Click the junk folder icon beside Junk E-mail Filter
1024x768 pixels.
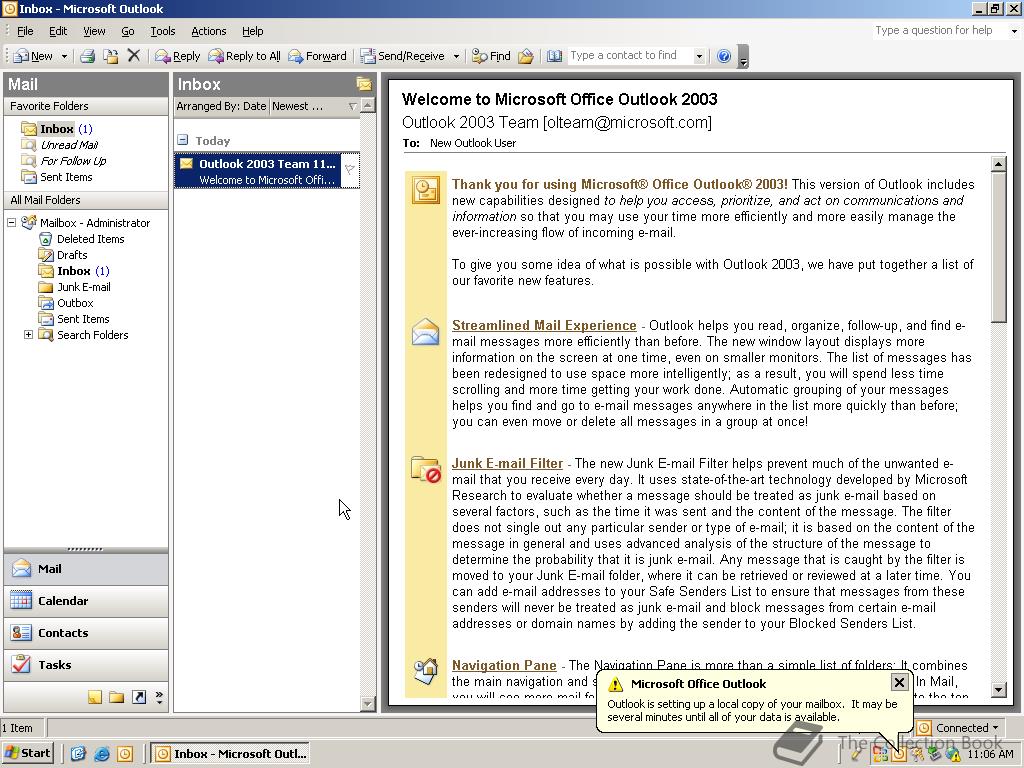pyautogui.click(x=426, y=469)
